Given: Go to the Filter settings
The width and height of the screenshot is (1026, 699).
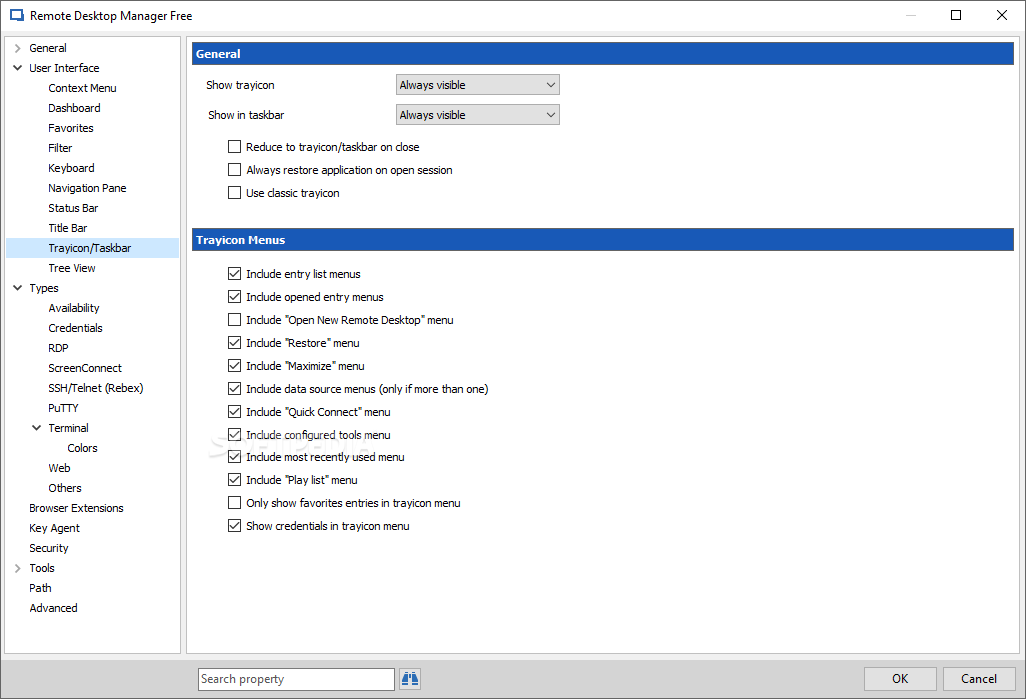Looking at the screenshot, I should pyautogui.click(x=60, y=148).
